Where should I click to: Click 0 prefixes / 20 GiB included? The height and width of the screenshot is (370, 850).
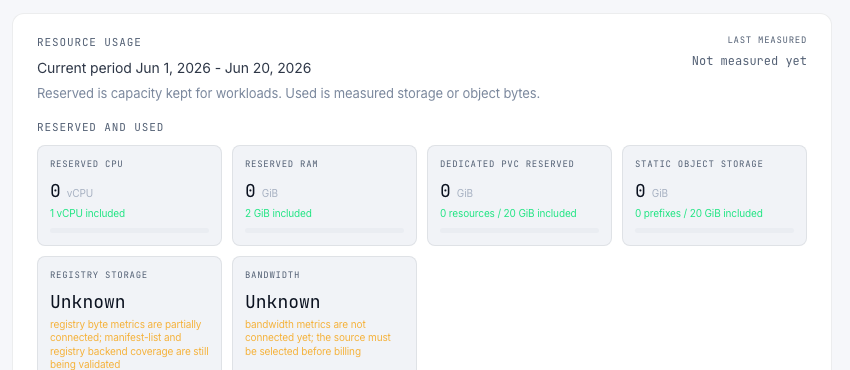(699, 213)
